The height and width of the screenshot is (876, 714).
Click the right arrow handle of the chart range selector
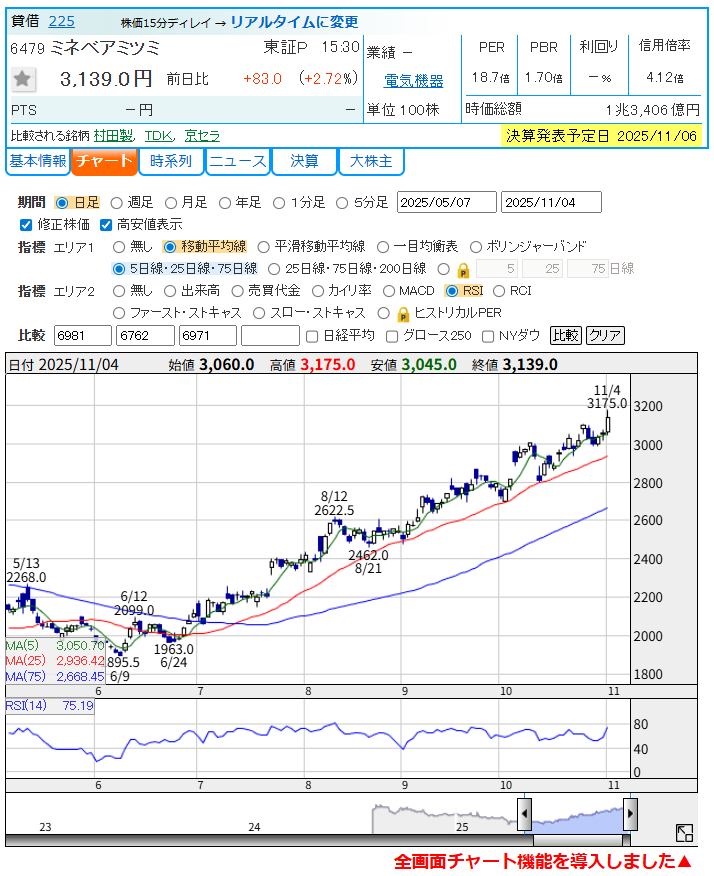630,813
